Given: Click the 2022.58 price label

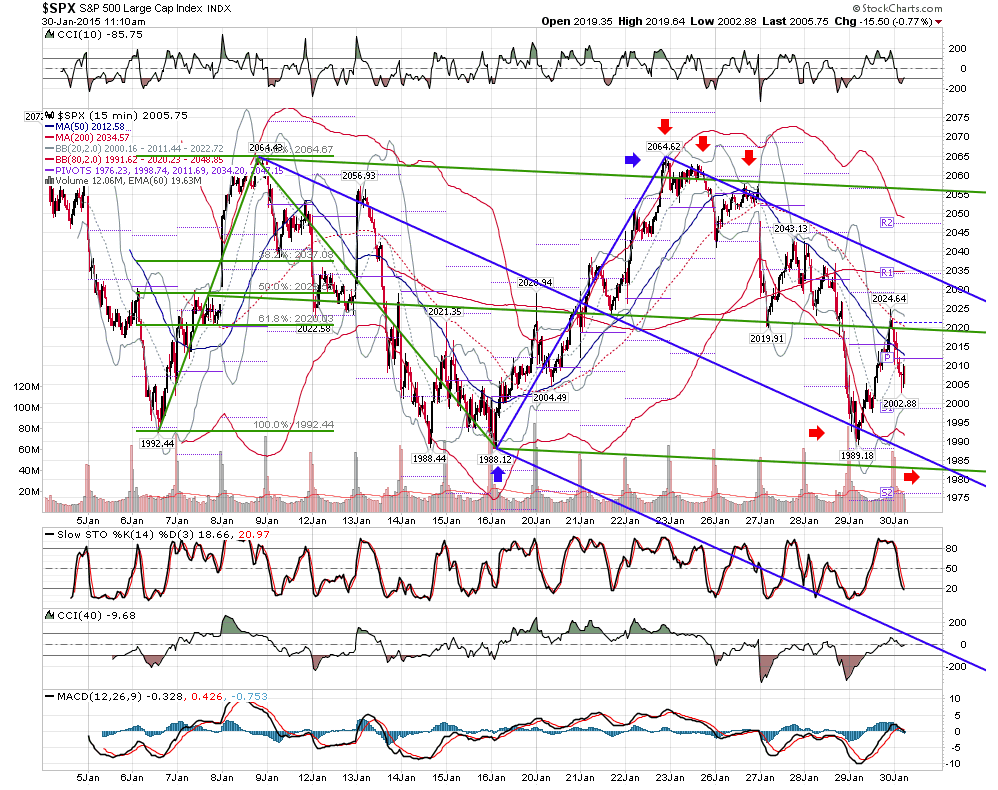Looking at the screenshot, I should 314,328.
